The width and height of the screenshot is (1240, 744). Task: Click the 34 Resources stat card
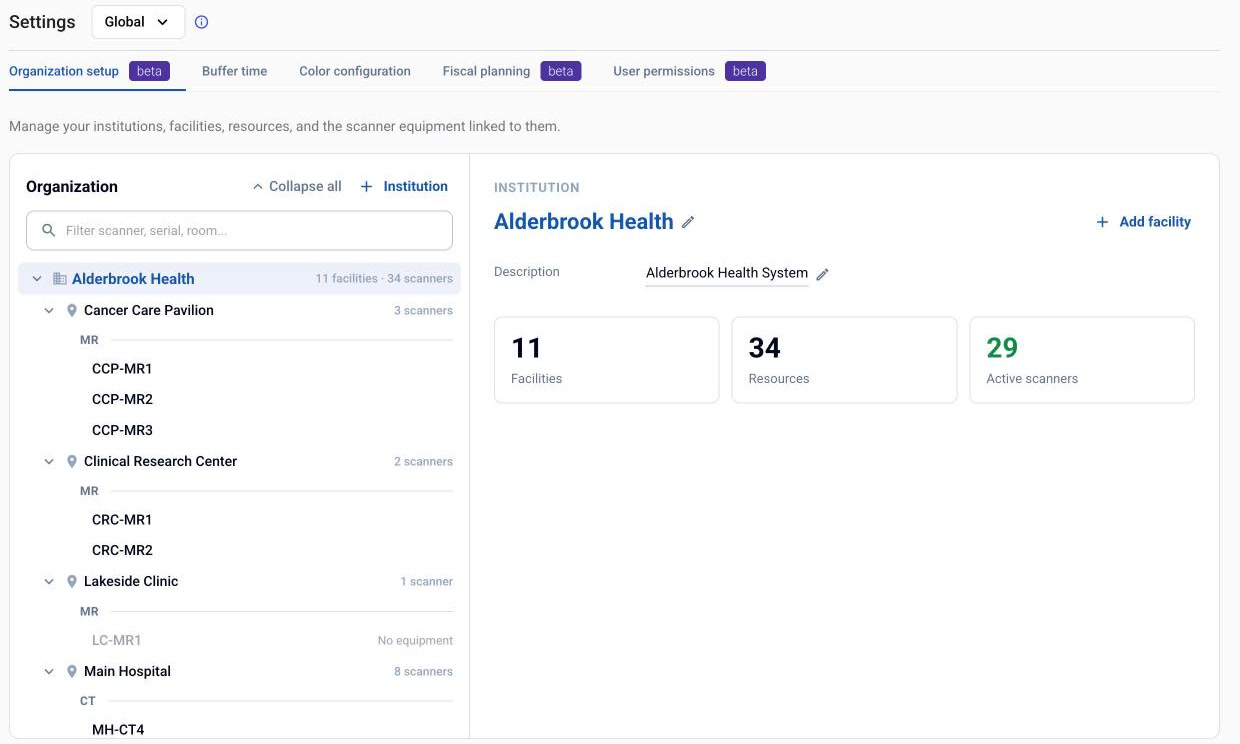(x=844, y=360)
